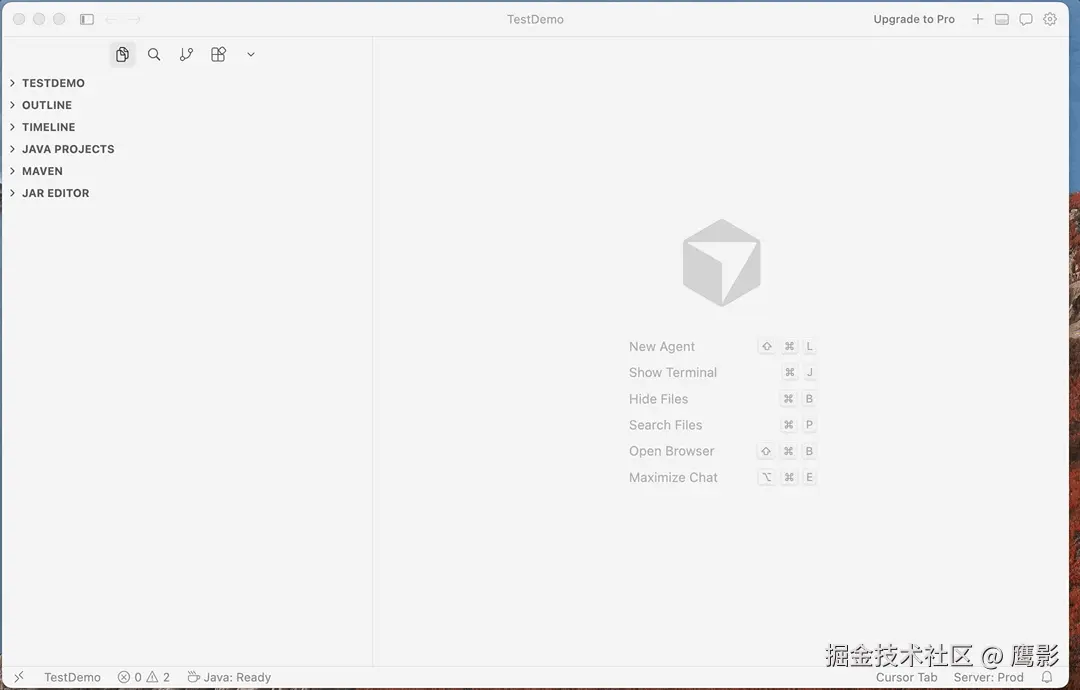Open the Source Control icon
Viewport: 1080px width, 690px height.
tap(186, 54)
